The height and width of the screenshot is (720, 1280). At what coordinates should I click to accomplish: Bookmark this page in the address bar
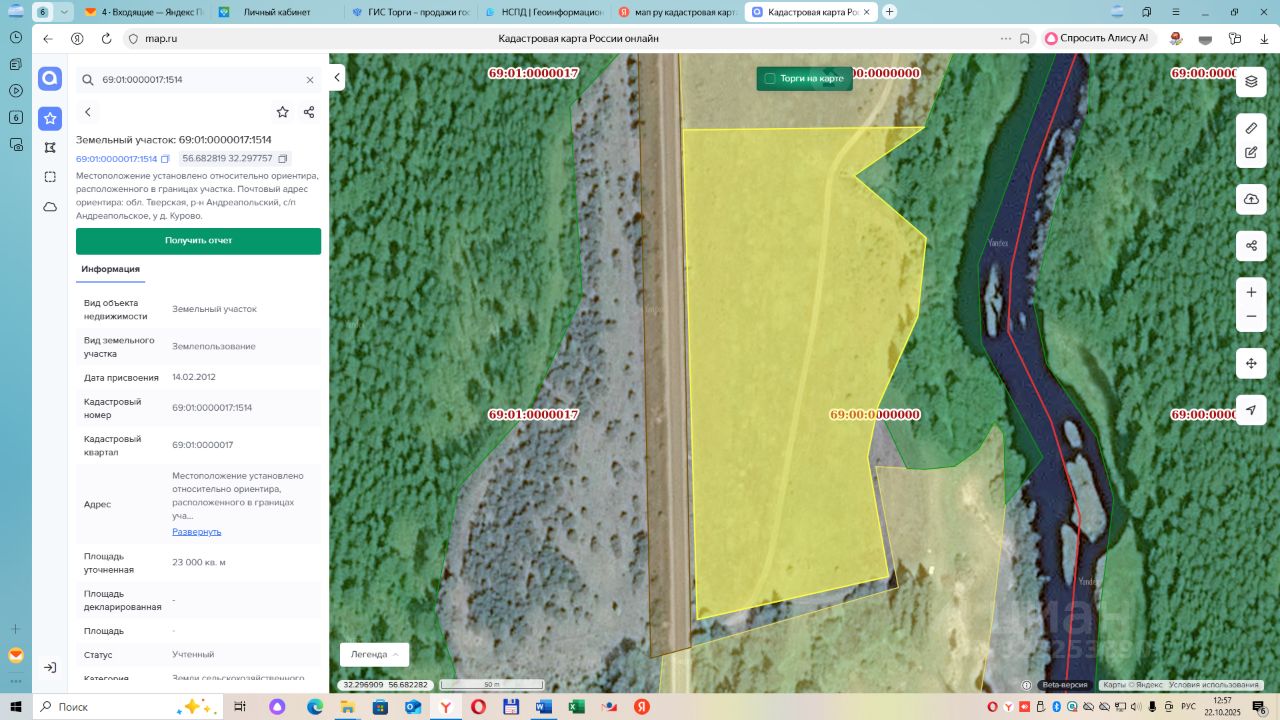(1025, 38)
